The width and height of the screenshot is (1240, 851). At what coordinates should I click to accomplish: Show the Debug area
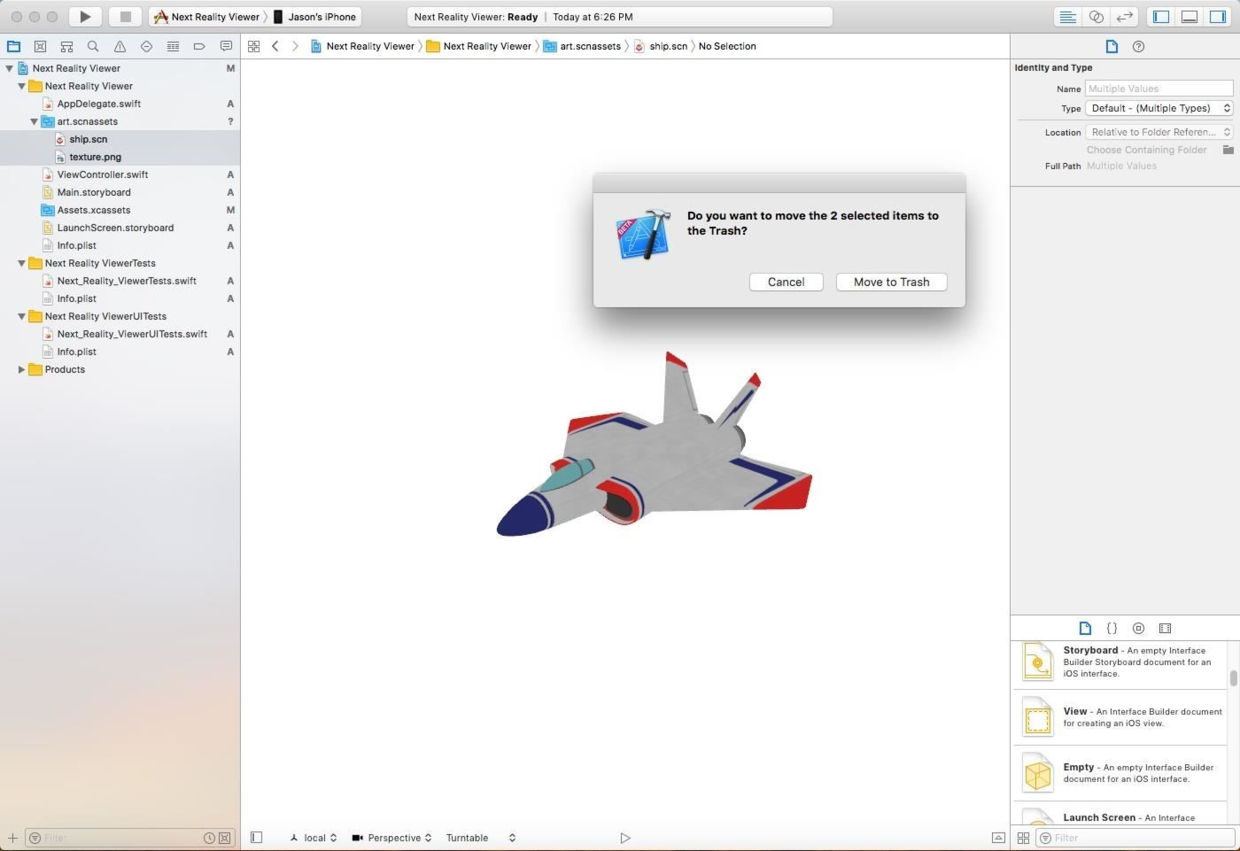(1188, 16)
